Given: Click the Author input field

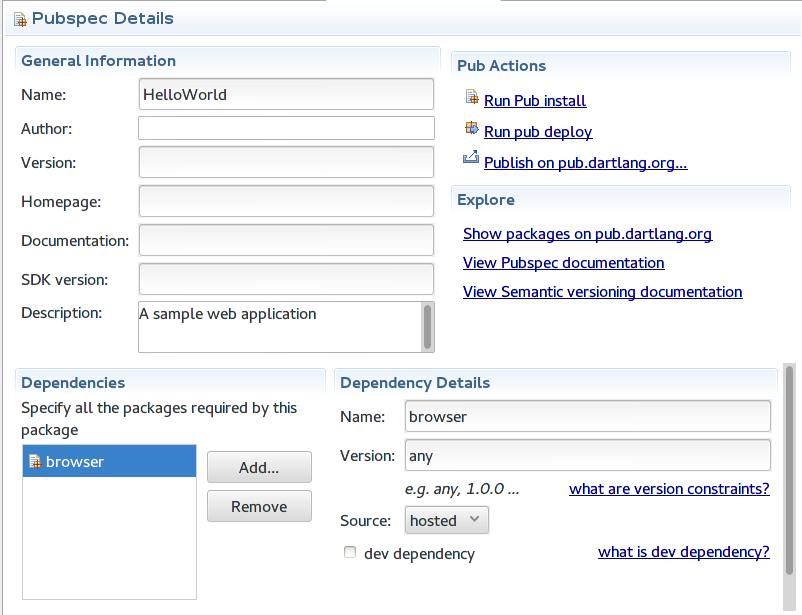Looking at the screenshot, I should (286, 128).
